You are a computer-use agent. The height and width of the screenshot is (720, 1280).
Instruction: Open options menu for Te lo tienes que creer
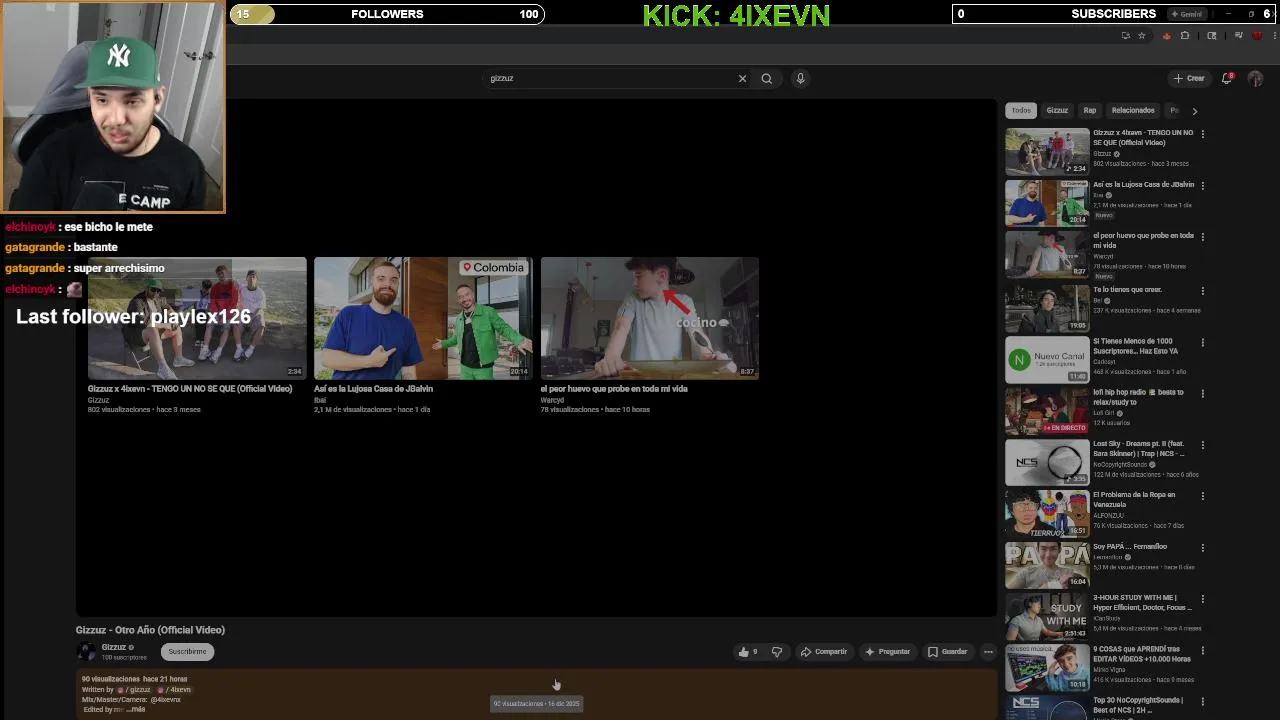tap(1202, 290)
